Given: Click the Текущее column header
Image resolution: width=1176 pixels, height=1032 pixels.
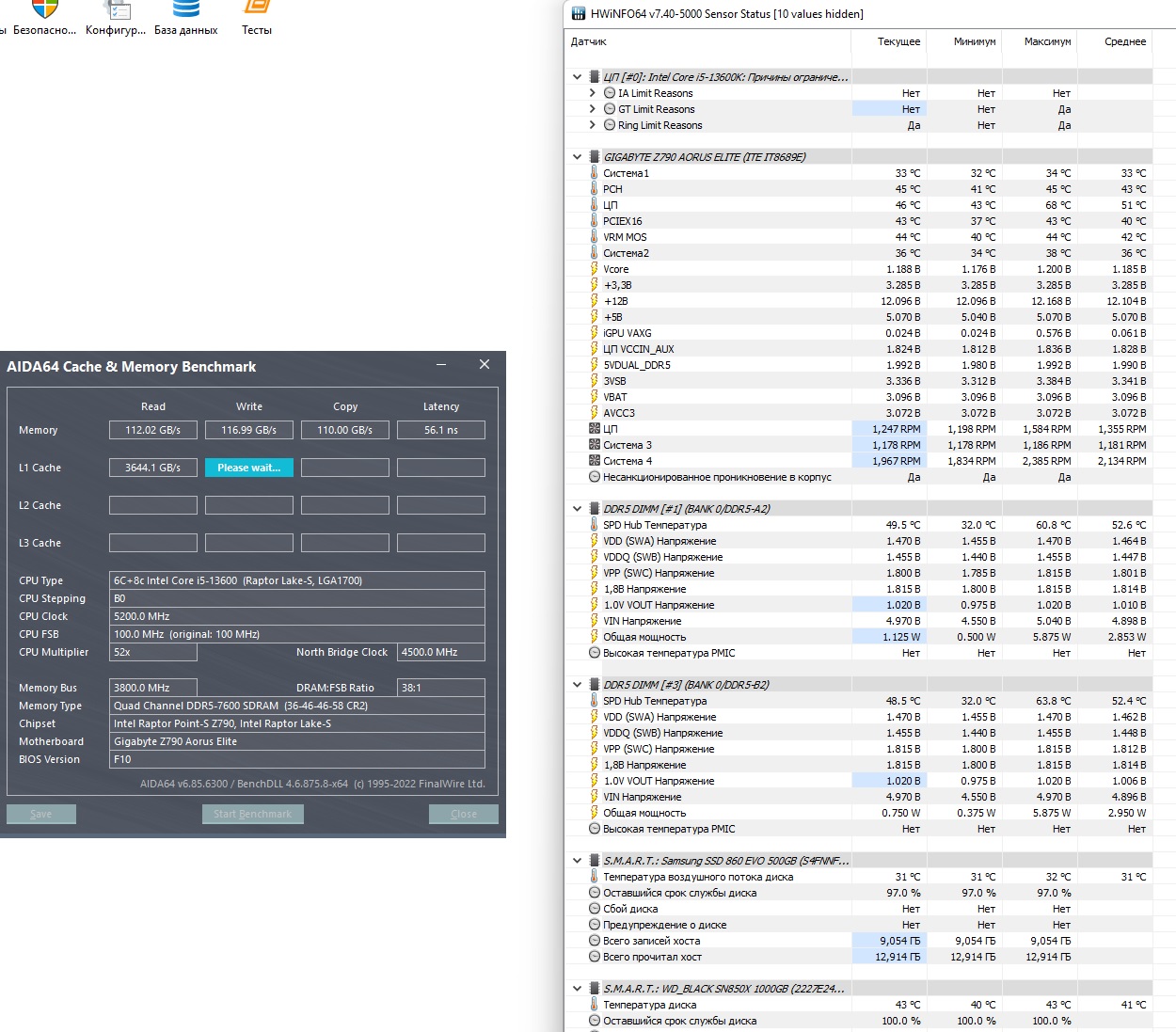Looking at the screenshot, I should pos(888,41).
